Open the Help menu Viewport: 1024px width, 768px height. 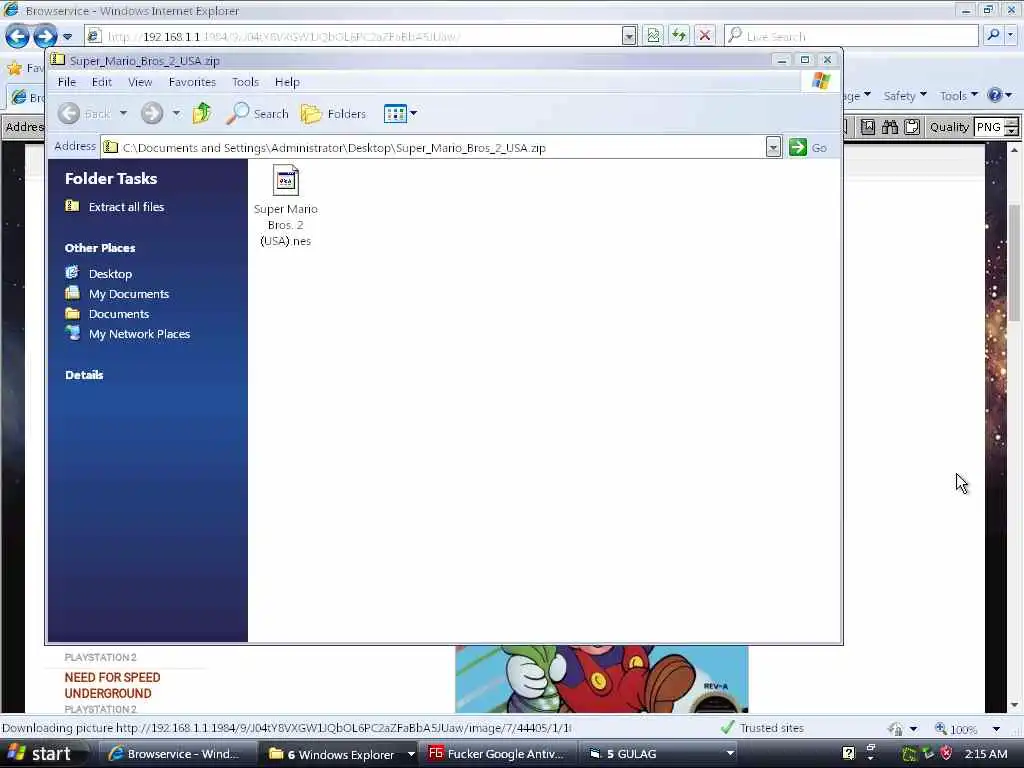click(x=287, y=82)
